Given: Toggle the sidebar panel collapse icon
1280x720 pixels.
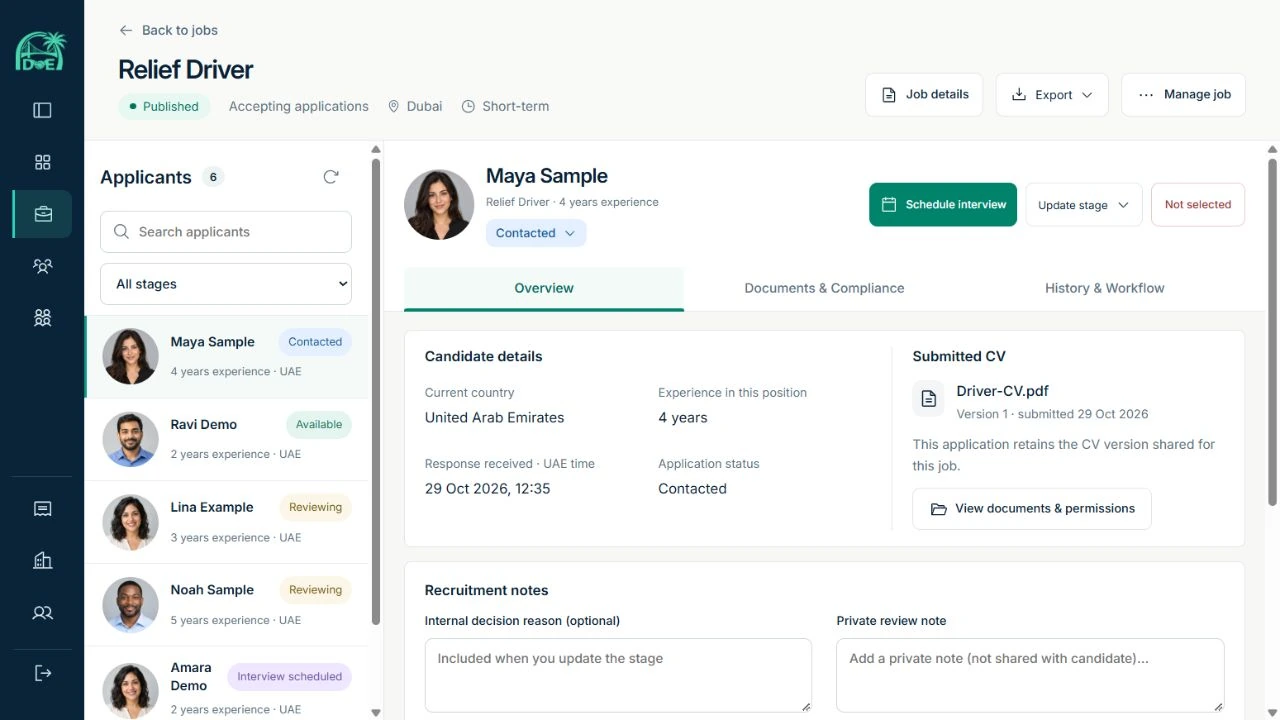Looking at the screenshot, I should [42, 110].
